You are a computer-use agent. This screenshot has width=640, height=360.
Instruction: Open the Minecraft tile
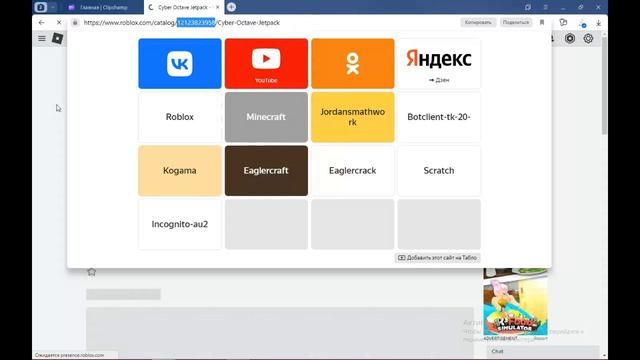tap(266, 117)
